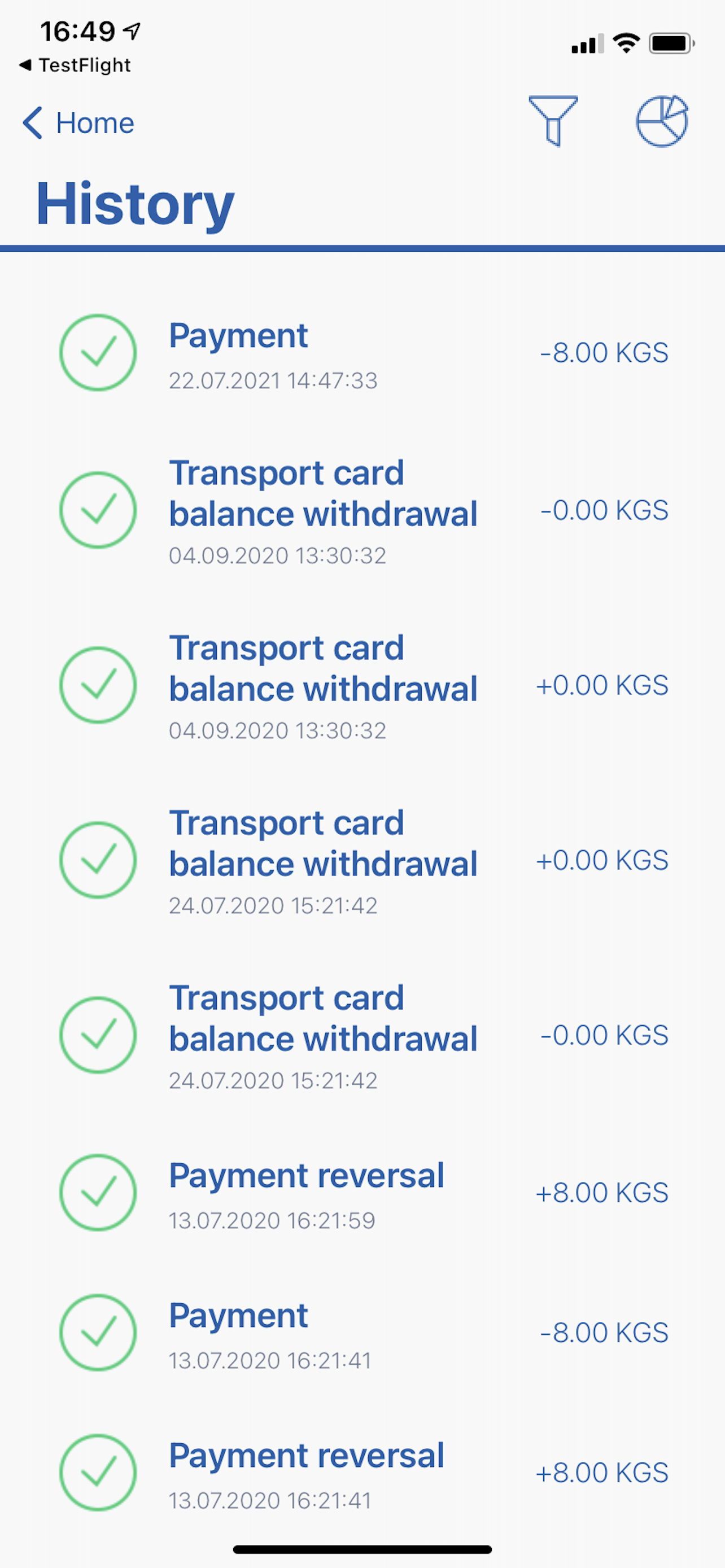Tap the History page title

pos(135,204)
